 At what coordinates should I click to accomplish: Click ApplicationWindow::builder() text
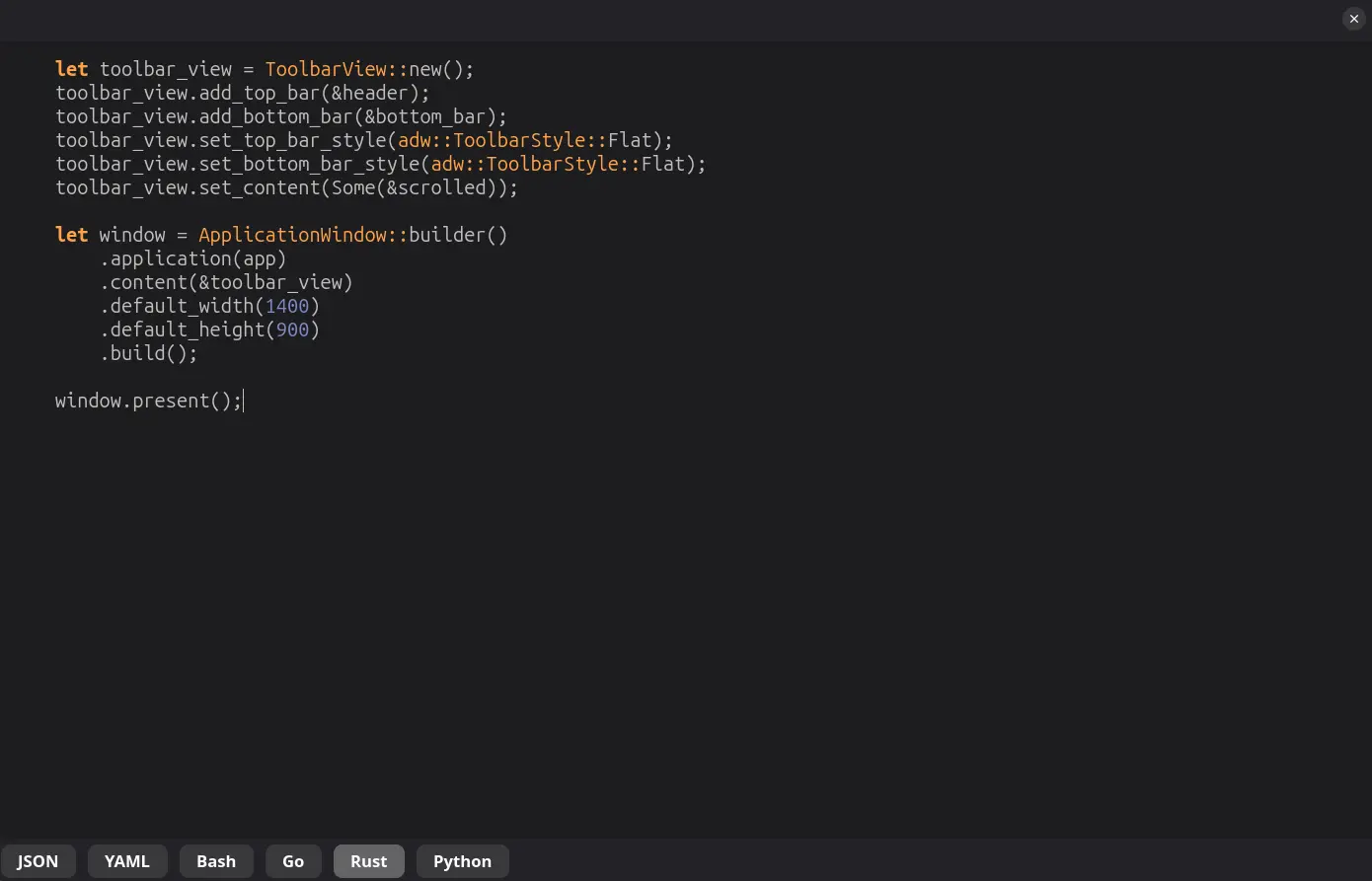(x=353, y=235)
